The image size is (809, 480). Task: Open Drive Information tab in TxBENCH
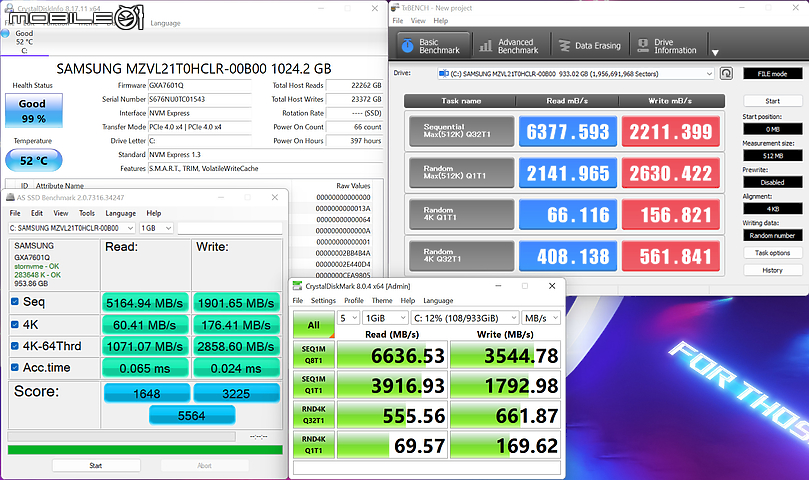click(668, 46)
